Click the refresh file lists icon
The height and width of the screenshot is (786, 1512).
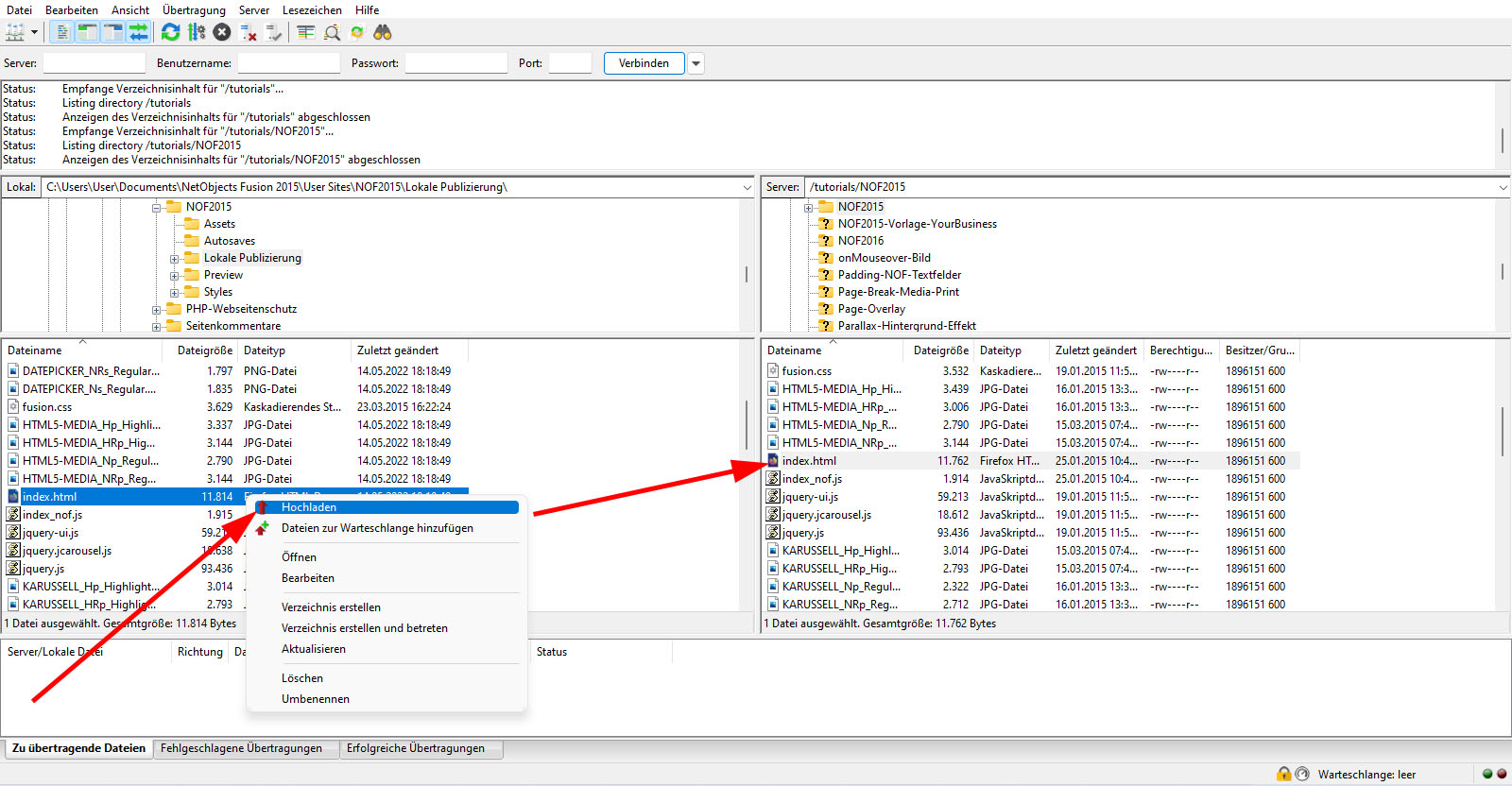(170, 32)
